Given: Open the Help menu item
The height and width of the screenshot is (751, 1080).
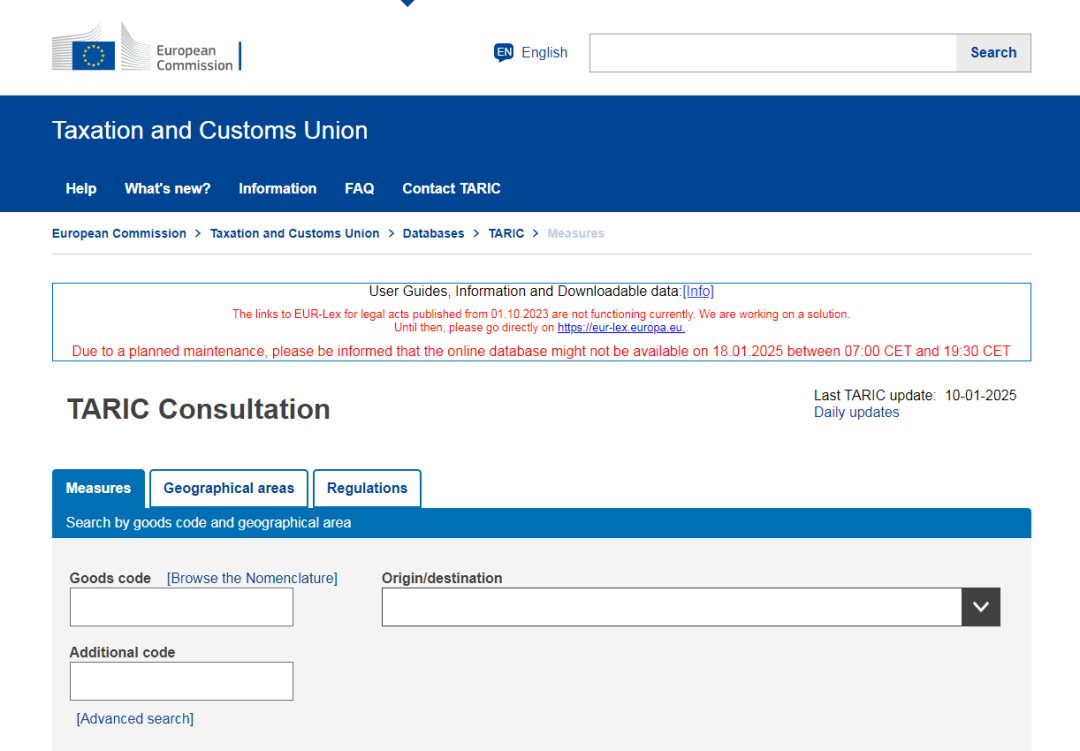Looking at the screenshot, I should 81,189.
